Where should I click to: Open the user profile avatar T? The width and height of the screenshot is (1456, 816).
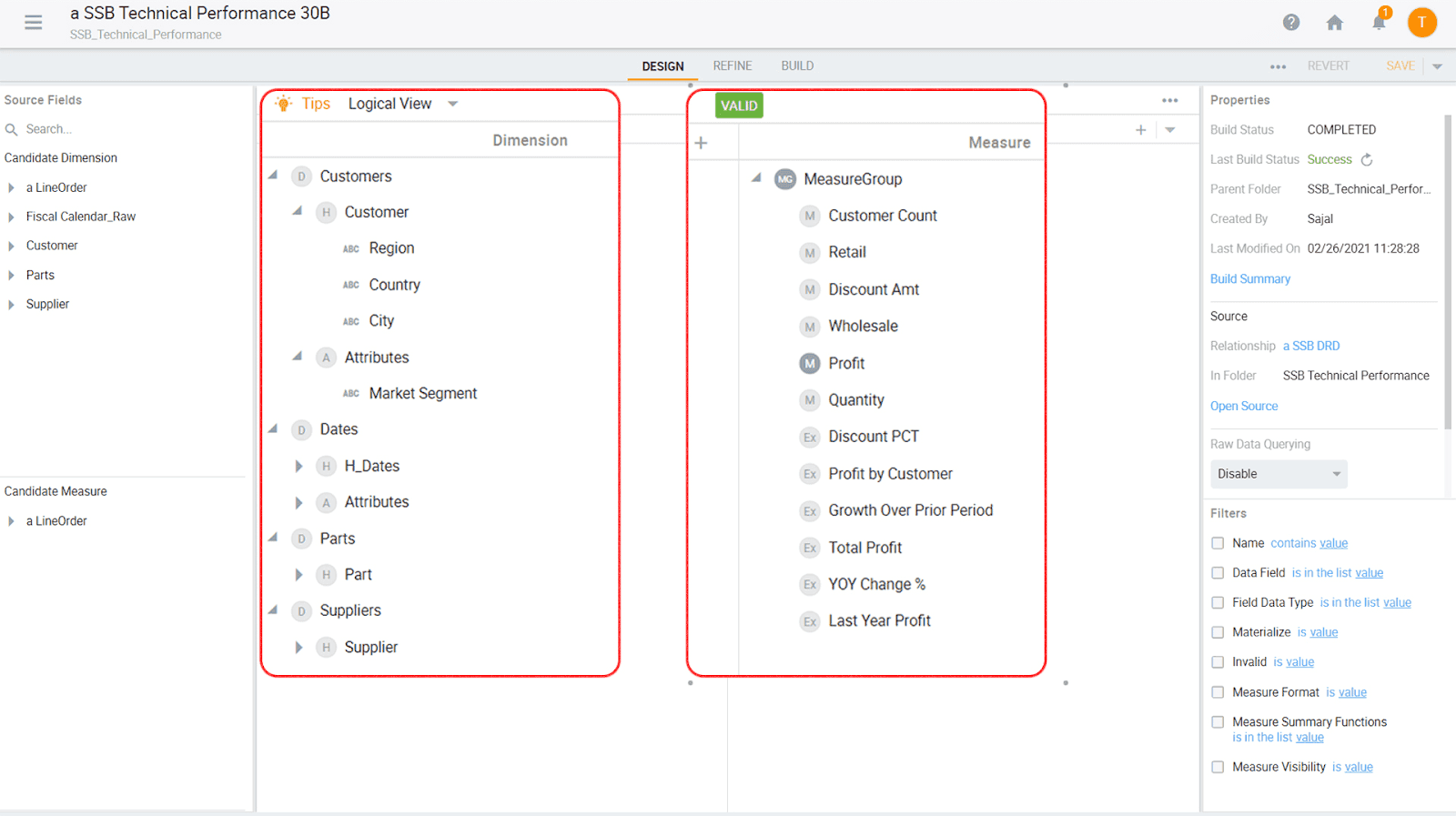[x=1422, y=22]
